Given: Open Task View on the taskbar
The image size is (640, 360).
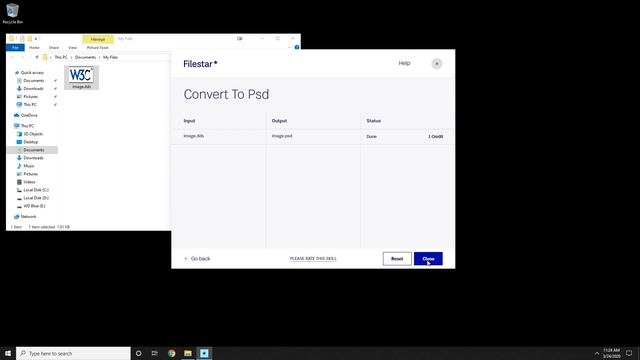Looking at the screenshot, I should [155, 353].
